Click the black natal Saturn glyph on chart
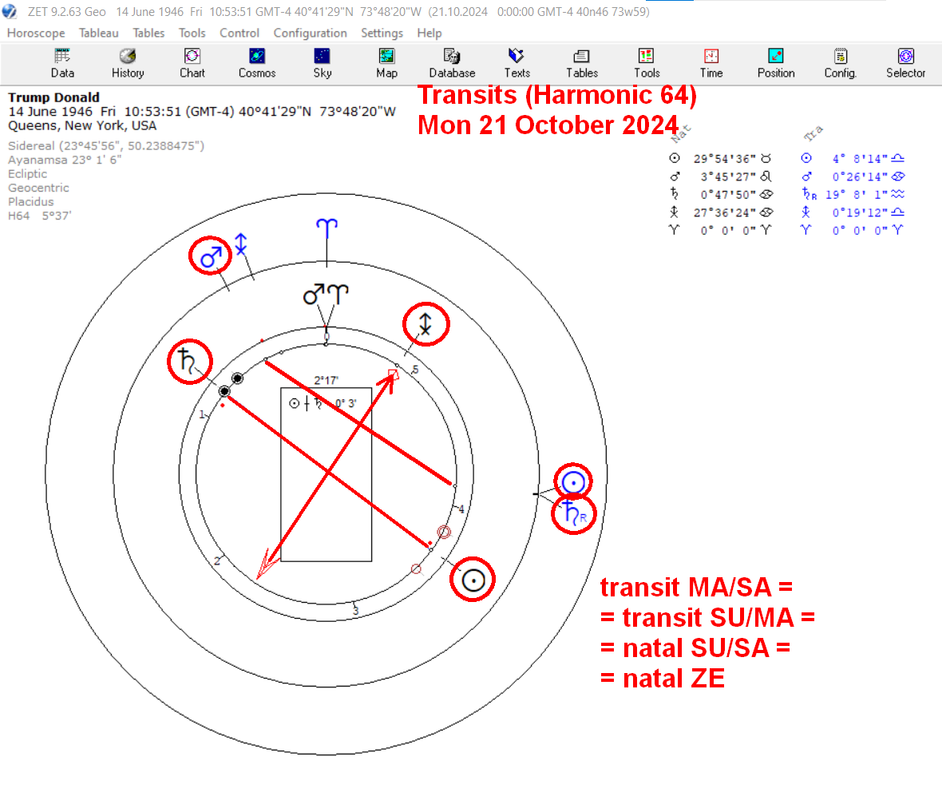 point(188,360)
